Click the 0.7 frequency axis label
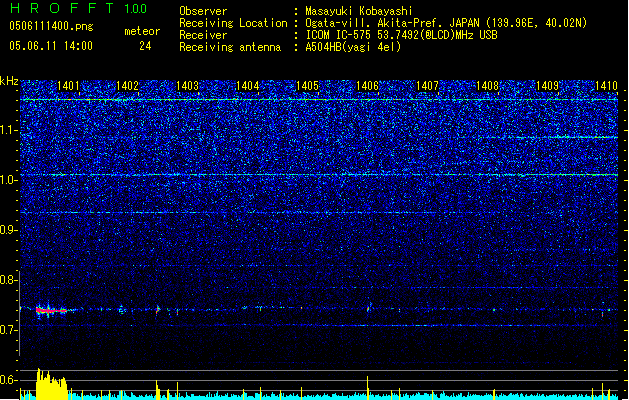 (x=8, y=330)
